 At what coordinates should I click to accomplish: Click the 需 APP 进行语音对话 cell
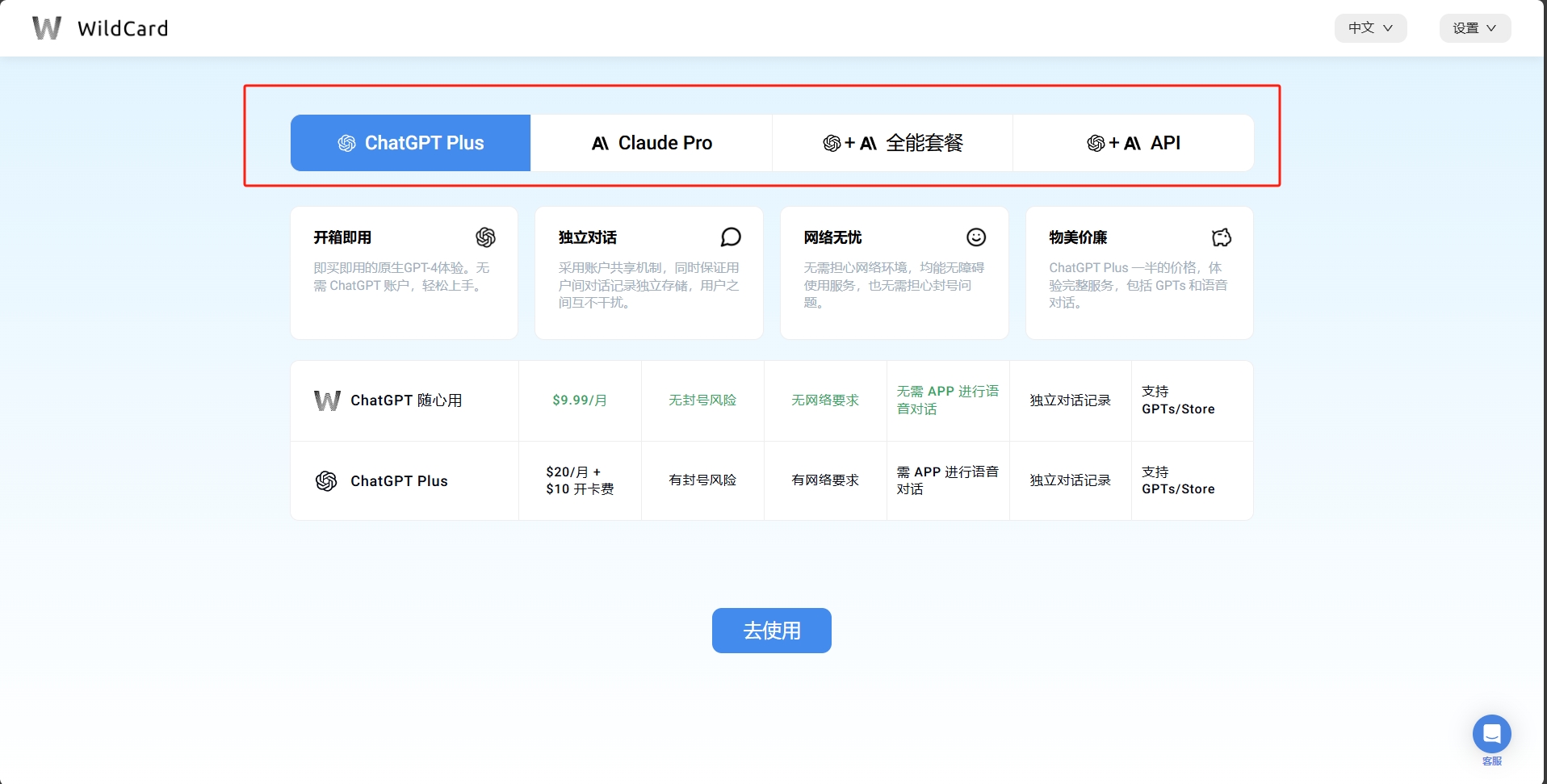pos(948,480)
